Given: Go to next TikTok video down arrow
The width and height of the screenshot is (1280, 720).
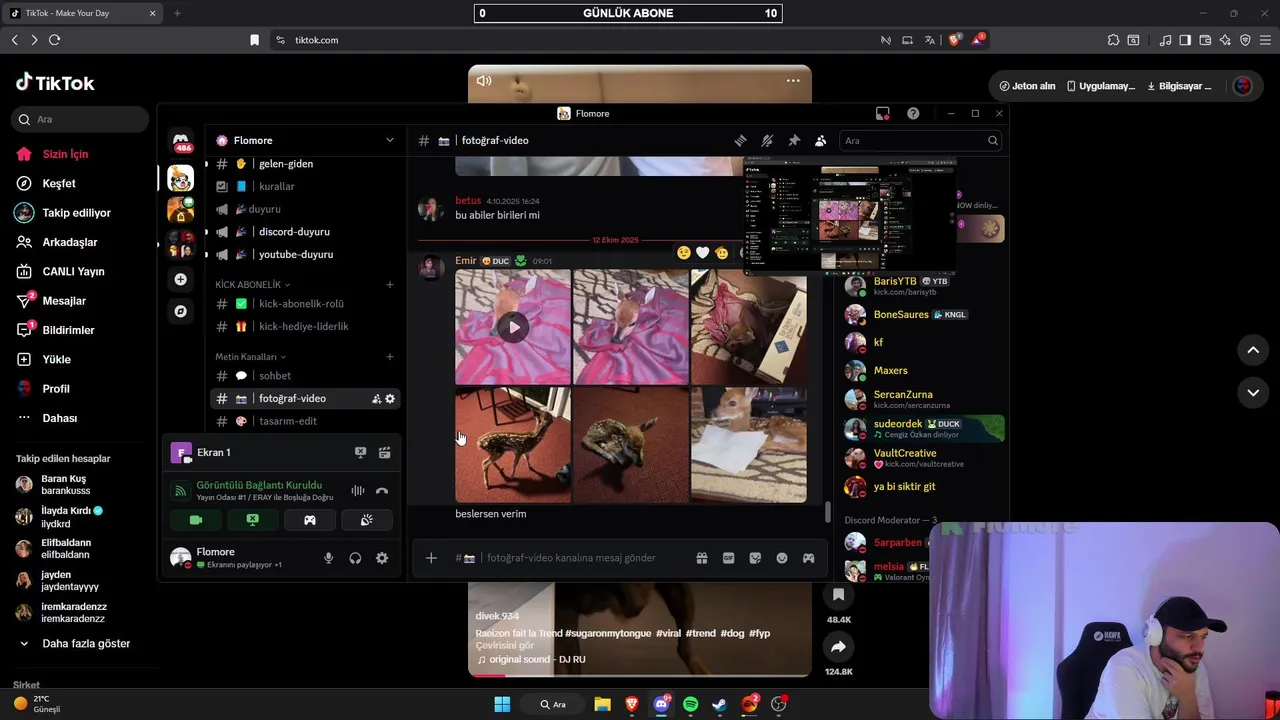Looking at the screenshot, I should [x=1253, y=393].
